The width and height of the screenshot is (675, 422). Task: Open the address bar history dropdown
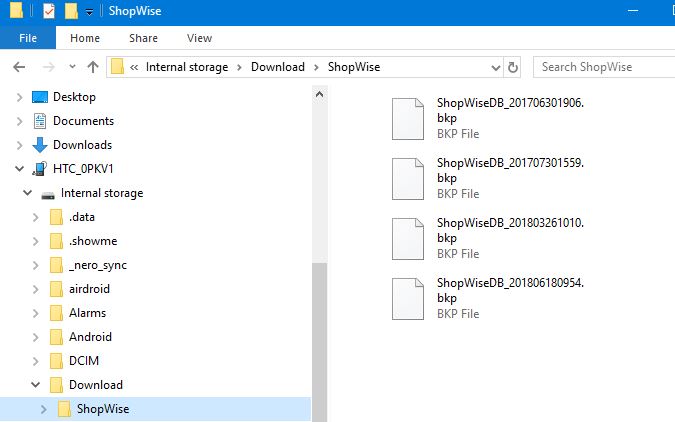coord(496,68)
